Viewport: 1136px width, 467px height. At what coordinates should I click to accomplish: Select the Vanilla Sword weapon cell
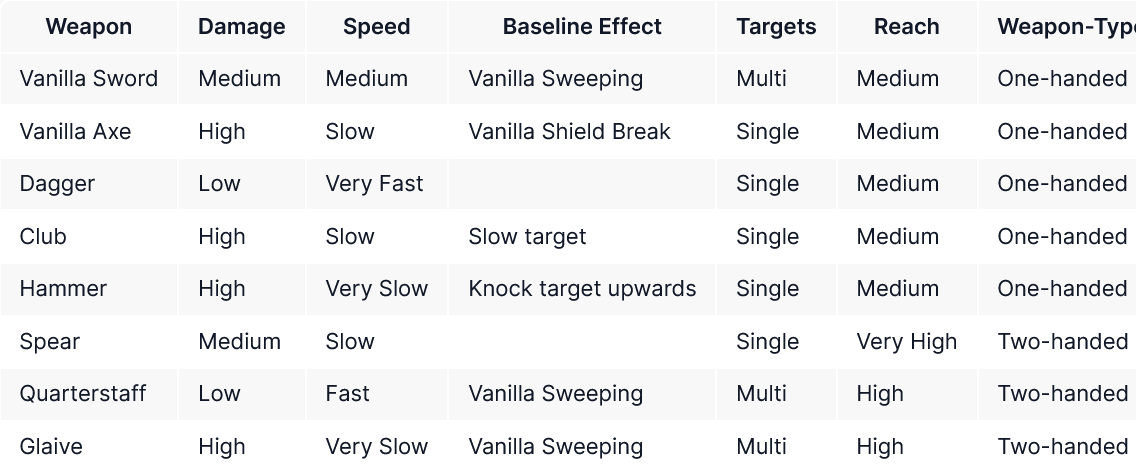click(89, 79)
